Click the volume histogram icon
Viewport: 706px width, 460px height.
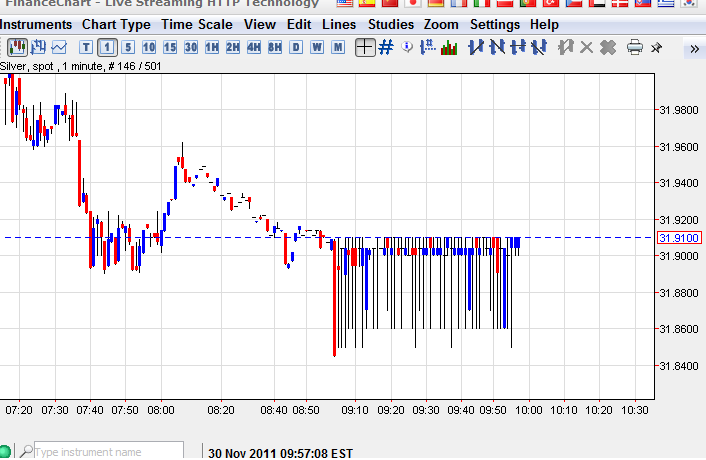(x=449, y=46)
